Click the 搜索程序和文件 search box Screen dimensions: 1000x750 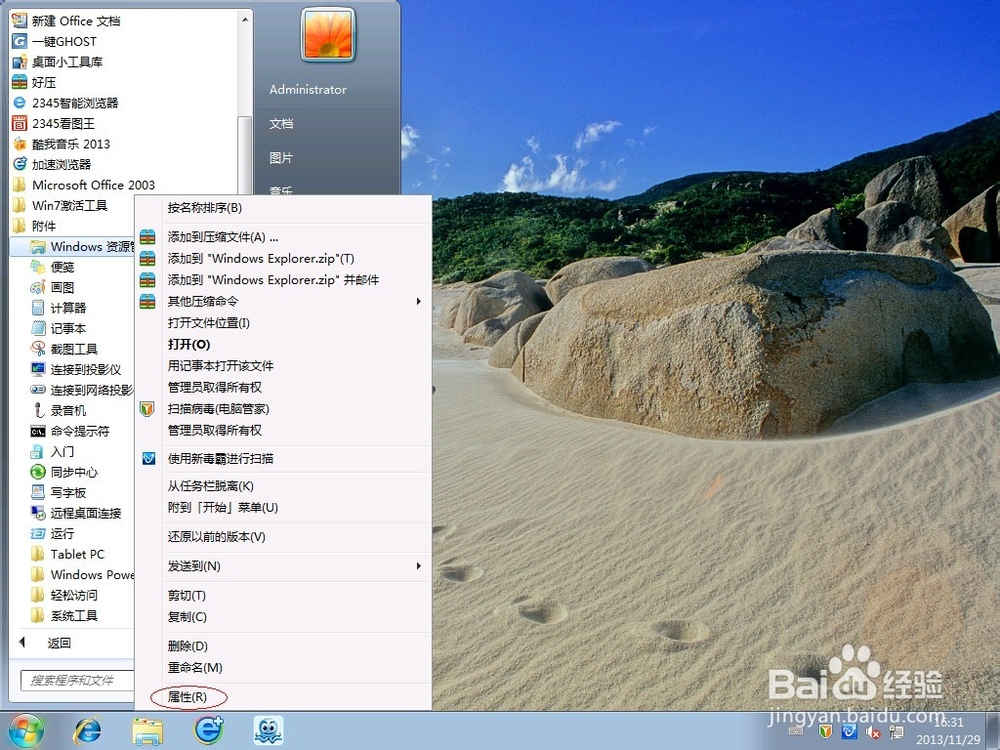coord(75,680)
